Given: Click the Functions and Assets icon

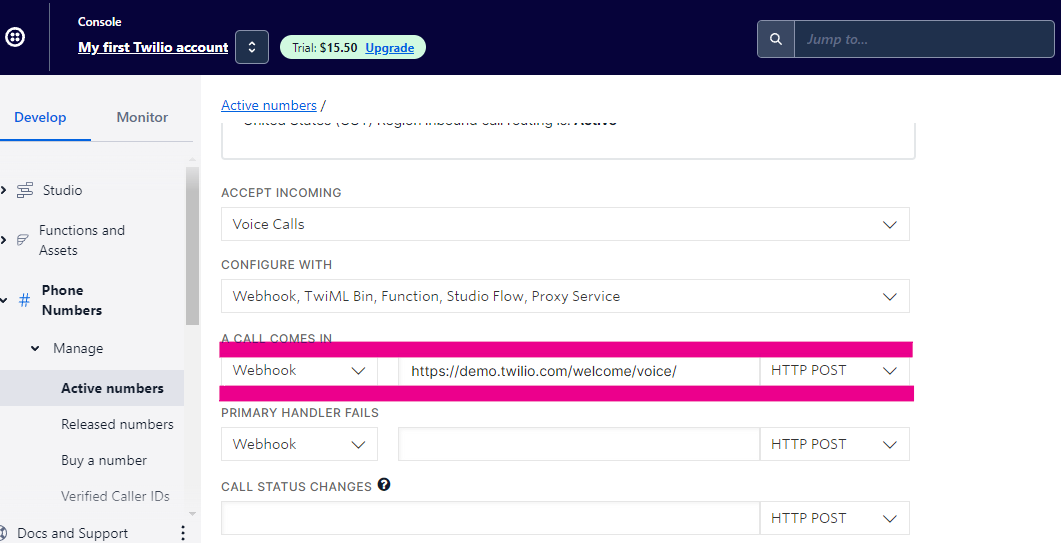Looking at the screenshot, I should point(22,240).
